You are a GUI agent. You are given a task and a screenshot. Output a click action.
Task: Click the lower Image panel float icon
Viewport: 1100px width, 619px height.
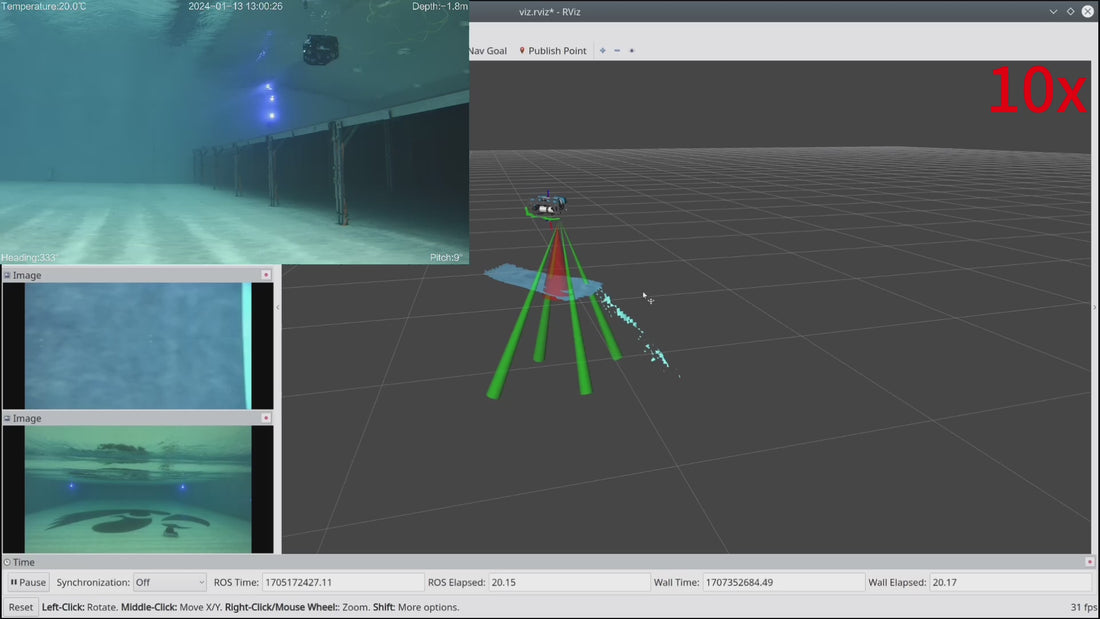(x=7, y=418)
